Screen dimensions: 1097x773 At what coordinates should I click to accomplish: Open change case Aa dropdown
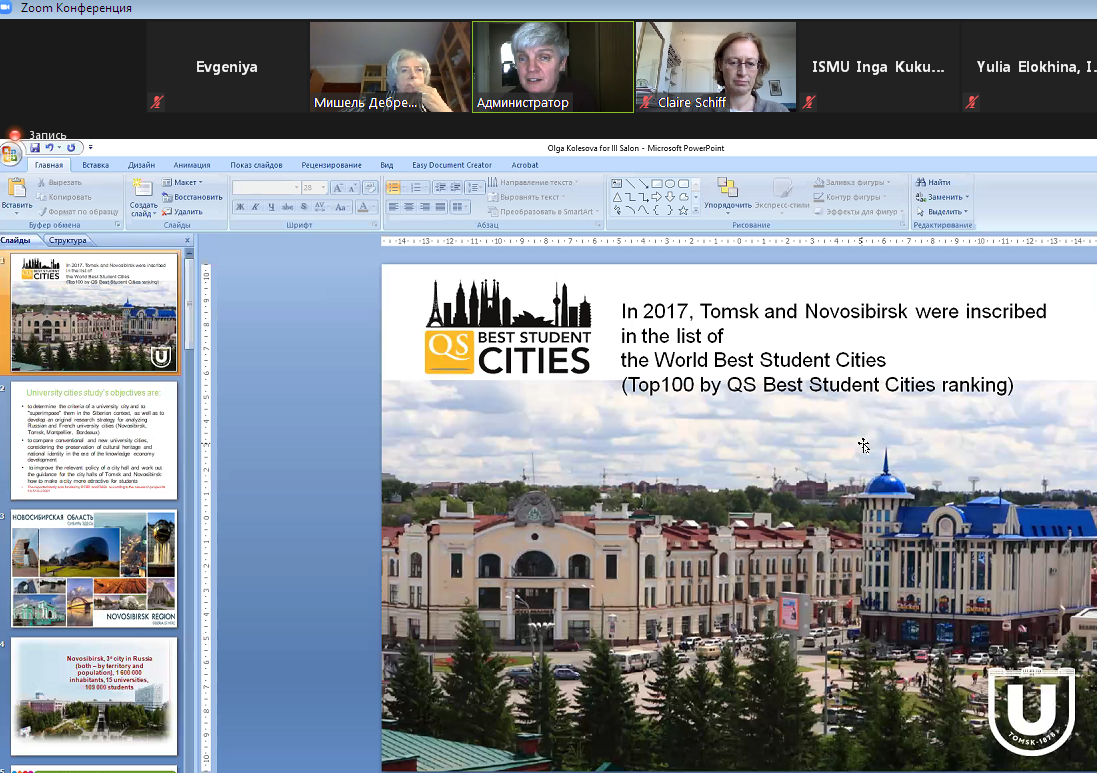341,206
